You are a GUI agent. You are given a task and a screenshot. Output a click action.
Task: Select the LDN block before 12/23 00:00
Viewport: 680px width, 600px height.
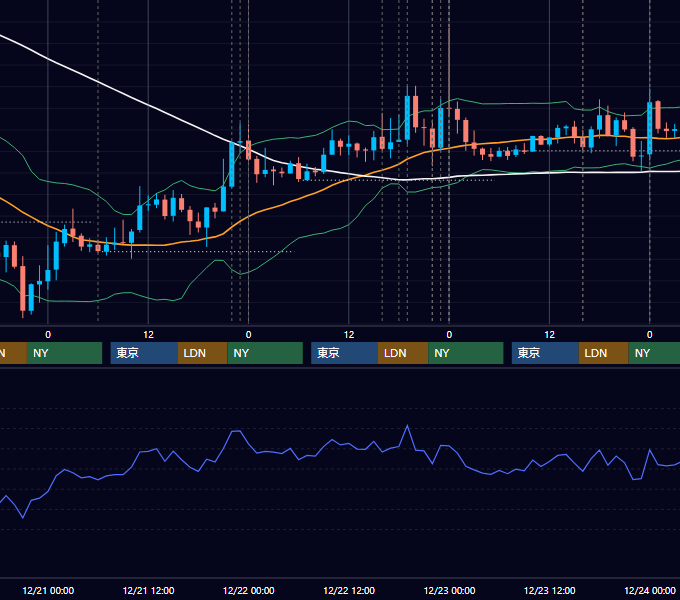[403, 353]
